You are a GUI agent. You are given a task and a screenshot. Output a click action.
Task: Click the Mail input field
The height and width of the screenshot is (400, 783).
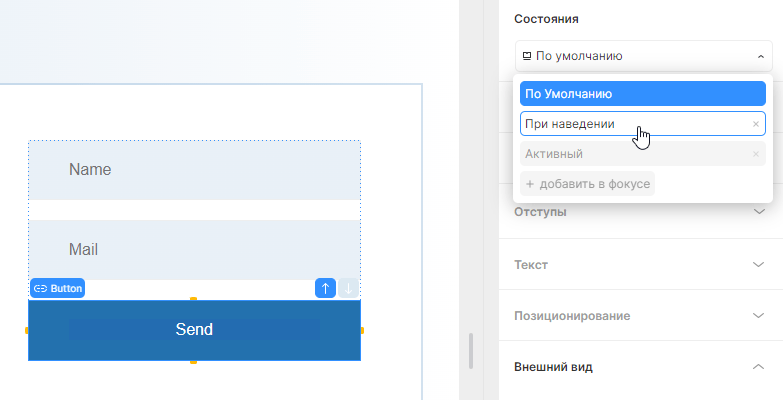(194, 250)
